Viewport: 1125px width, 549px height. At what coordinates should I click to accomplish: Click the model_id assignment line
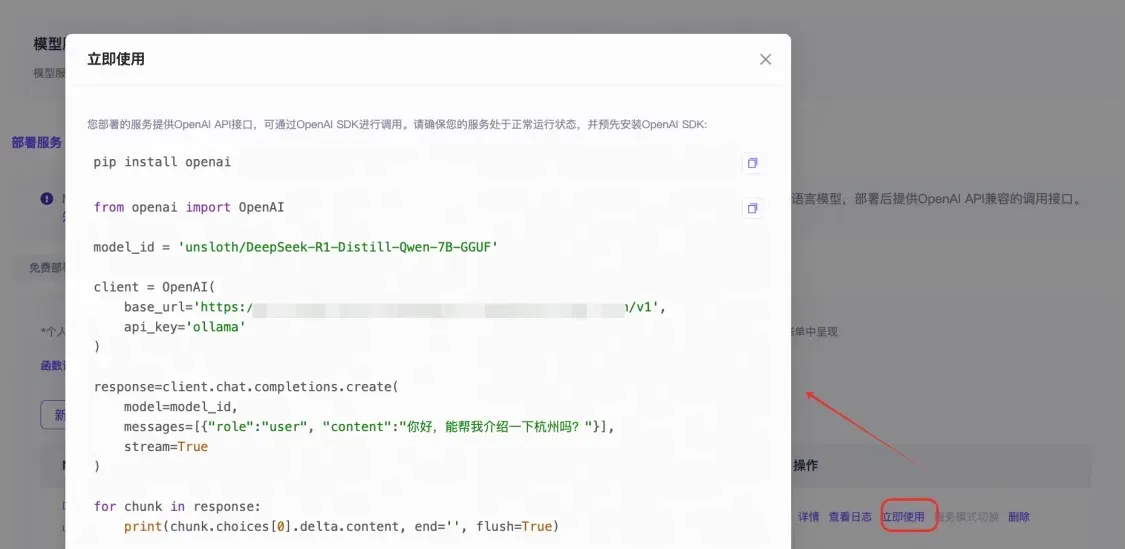(x=296, y=247)
